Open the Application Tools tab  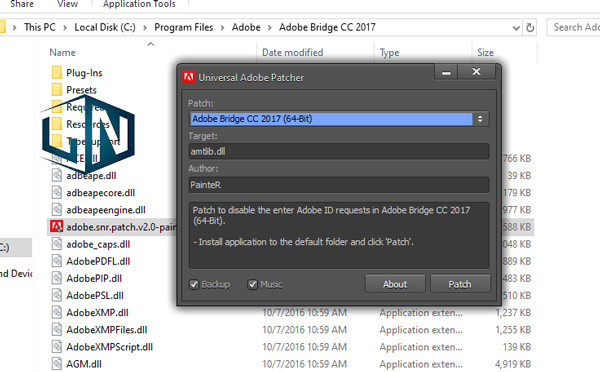pos(139,4)
